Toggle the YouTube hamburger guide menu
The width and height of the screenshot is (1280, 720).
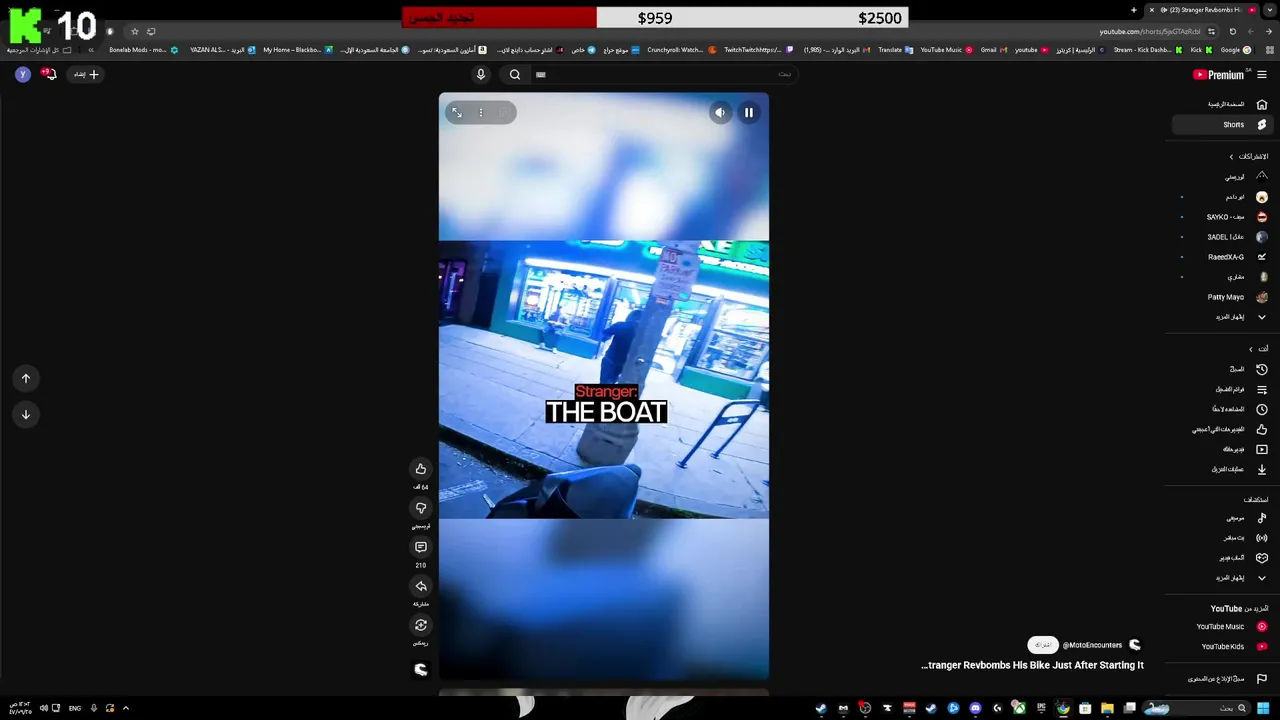coord(1262,75)
